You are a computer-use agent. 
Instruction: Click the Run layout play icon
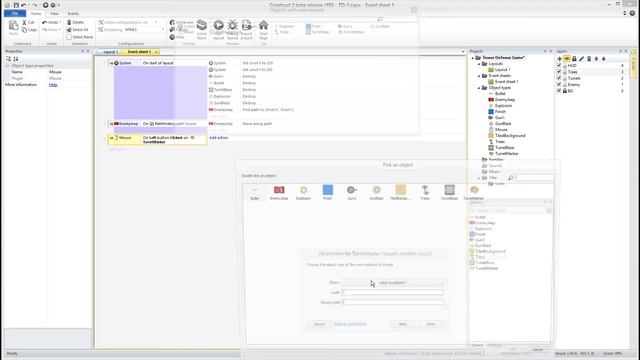click(x=218, y=26)
